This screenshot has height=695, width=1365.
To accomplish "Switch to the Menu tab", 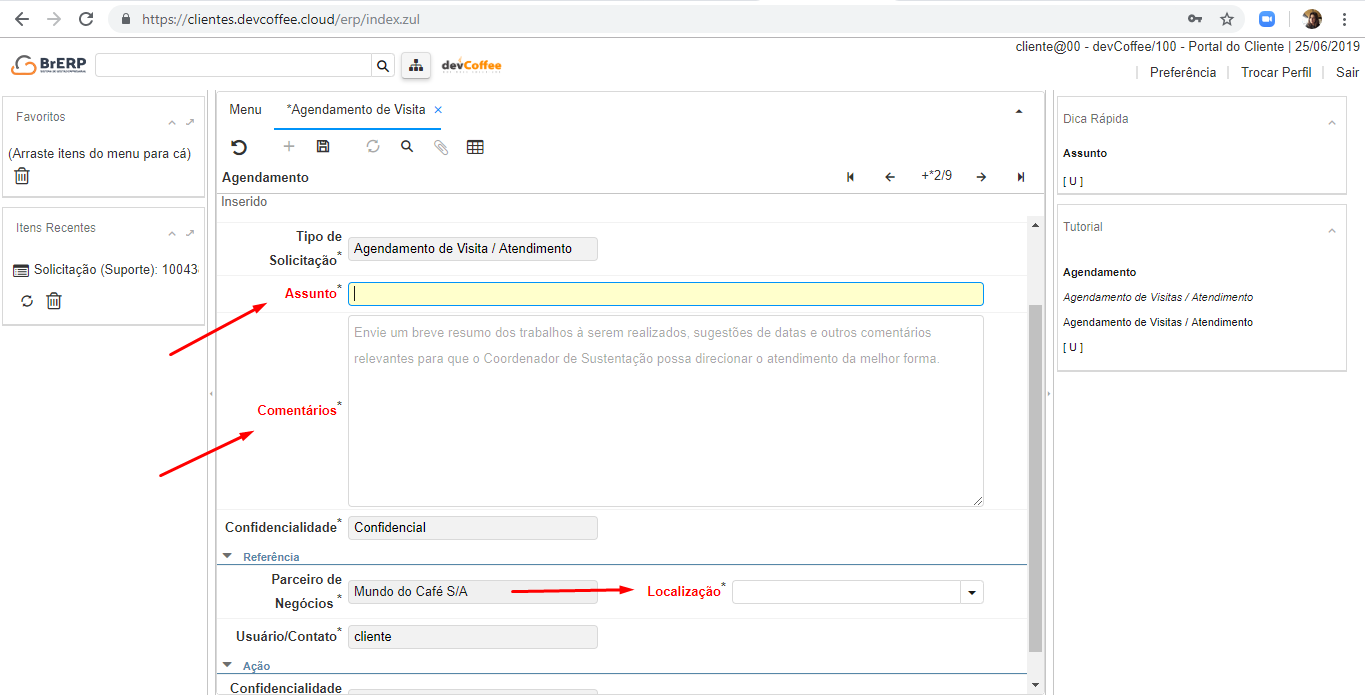I will click(245, 110).
